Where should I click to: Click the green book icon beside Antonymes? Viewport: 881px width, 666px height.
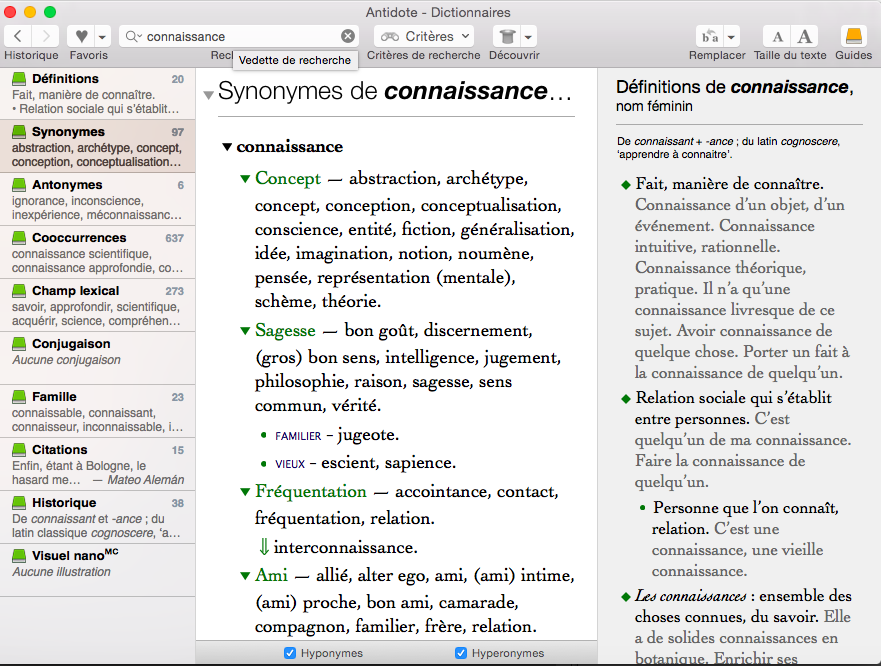(19, 184)
